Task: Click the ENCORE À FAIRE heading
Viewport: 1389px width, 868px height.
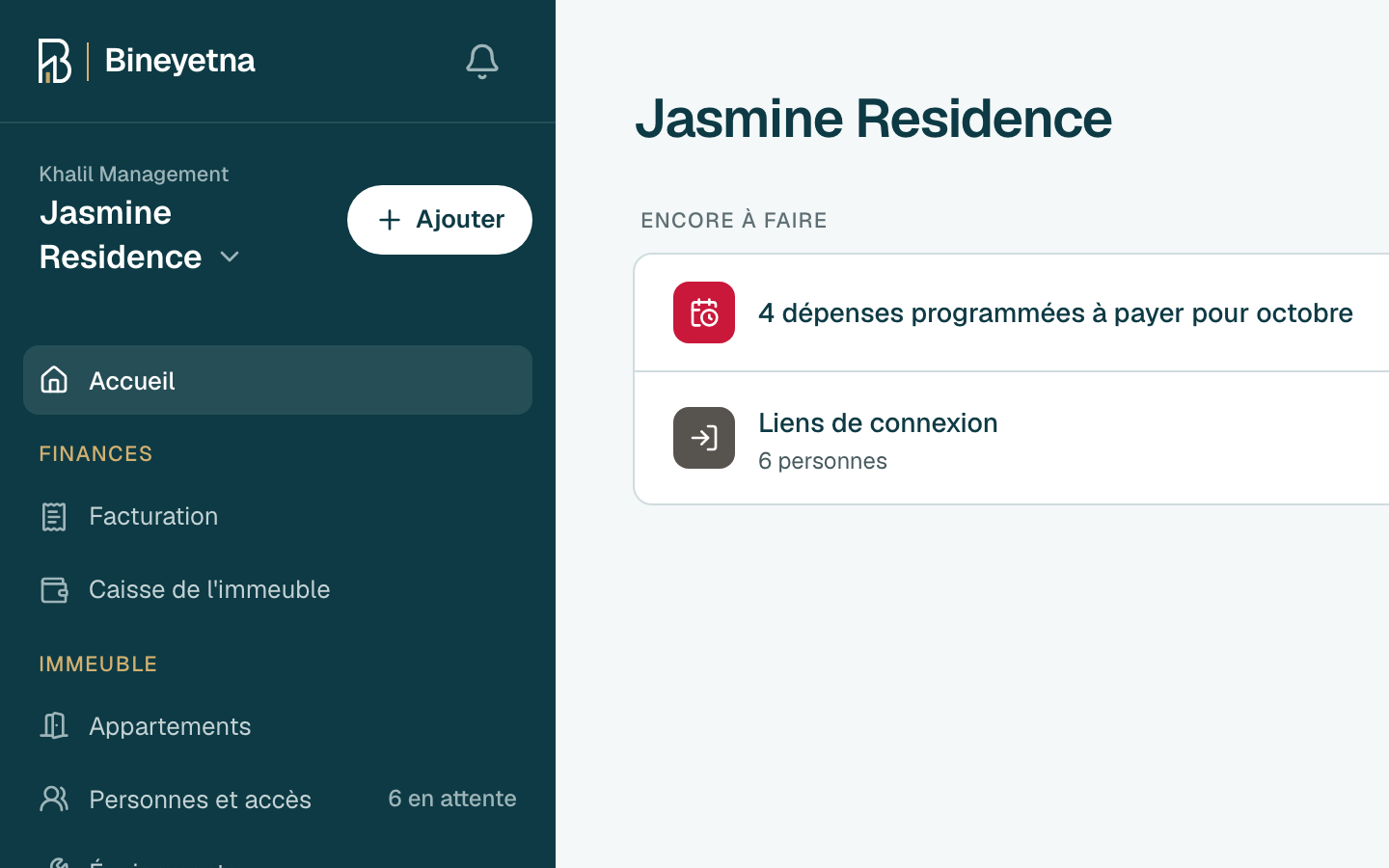Action: tap(734, 220)
